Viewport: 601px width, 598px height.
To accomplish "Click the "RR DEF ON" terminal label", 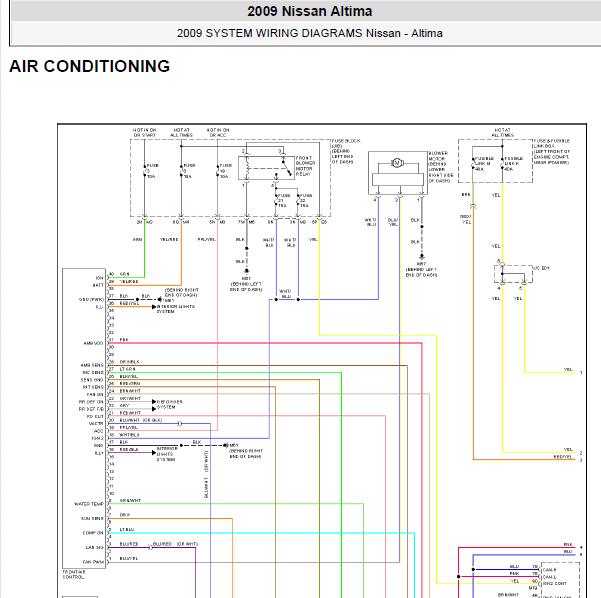I will click(91, 402).
